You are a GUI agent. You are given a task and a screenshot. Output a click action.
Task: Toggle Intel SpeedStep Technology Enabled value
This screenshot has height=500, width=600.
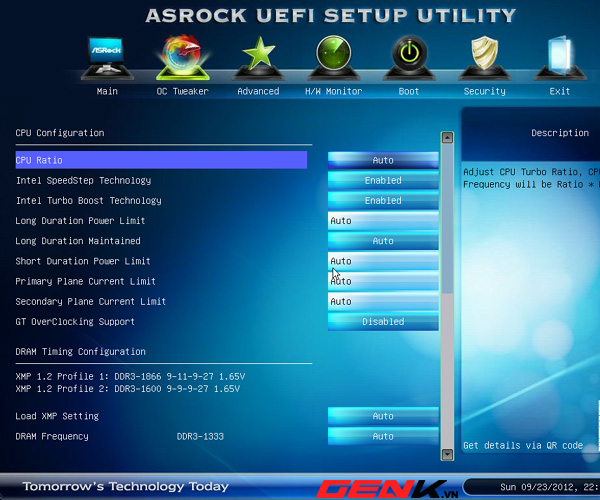pyautogui.click(x=383, y=181)
